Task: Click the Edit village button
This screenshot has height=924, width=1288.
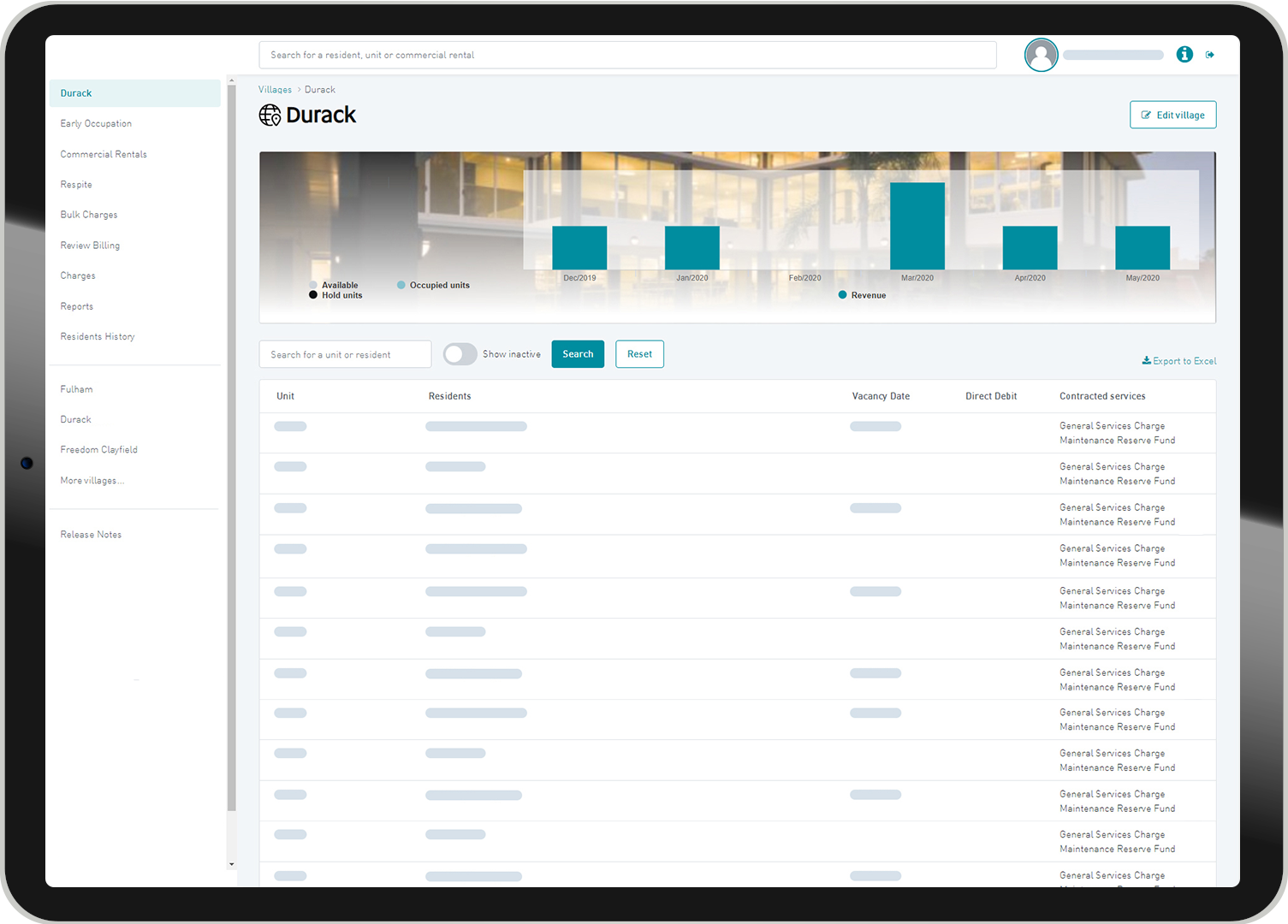Action: (x=1172, y=115)
